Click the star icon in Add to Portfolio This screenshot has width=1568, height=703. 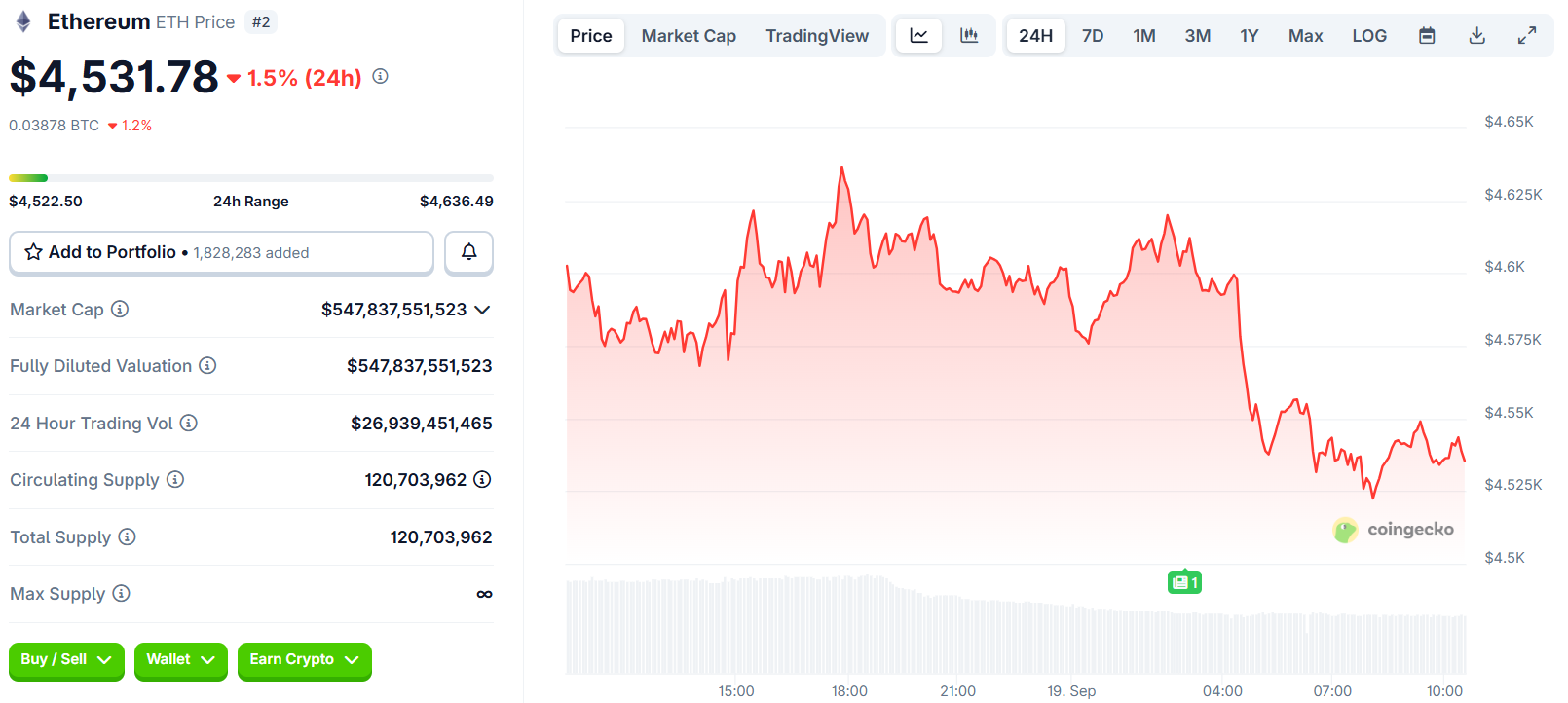point(33,252)
